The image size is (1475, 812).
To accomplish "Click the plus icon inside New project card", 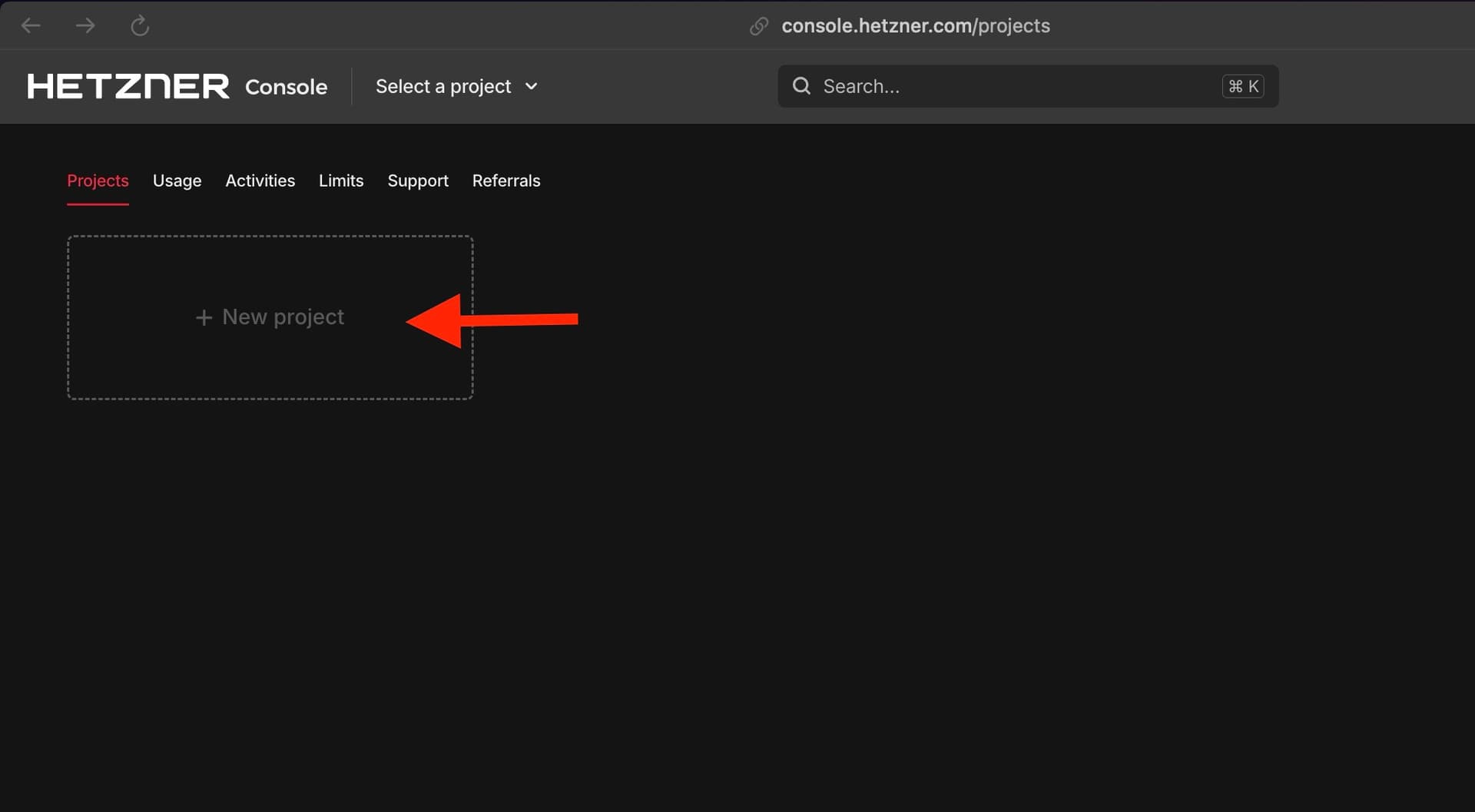I will coord(203,317).
